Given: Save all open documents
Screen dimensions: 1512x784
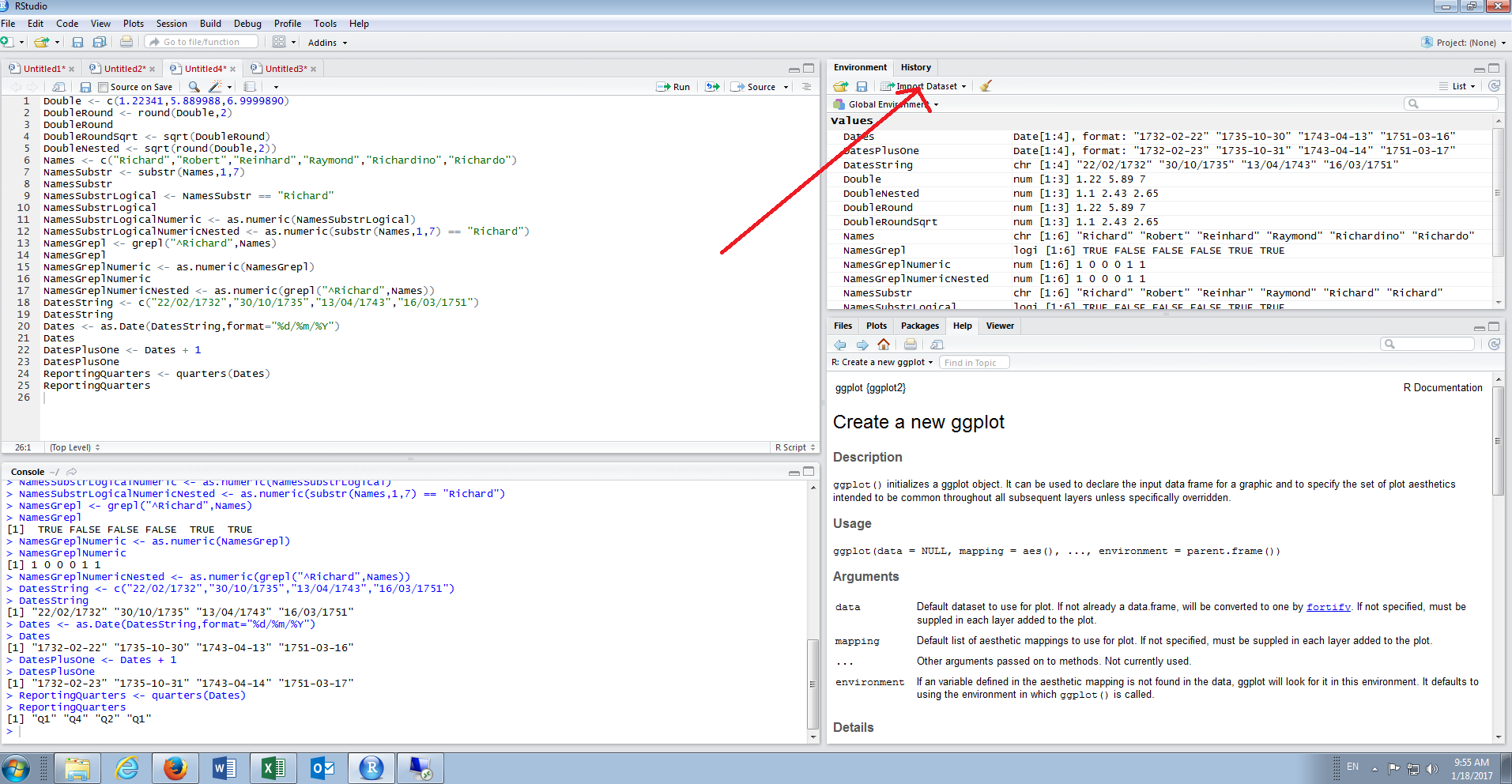Looking at the screenshot, I should [x=100, y=42].
